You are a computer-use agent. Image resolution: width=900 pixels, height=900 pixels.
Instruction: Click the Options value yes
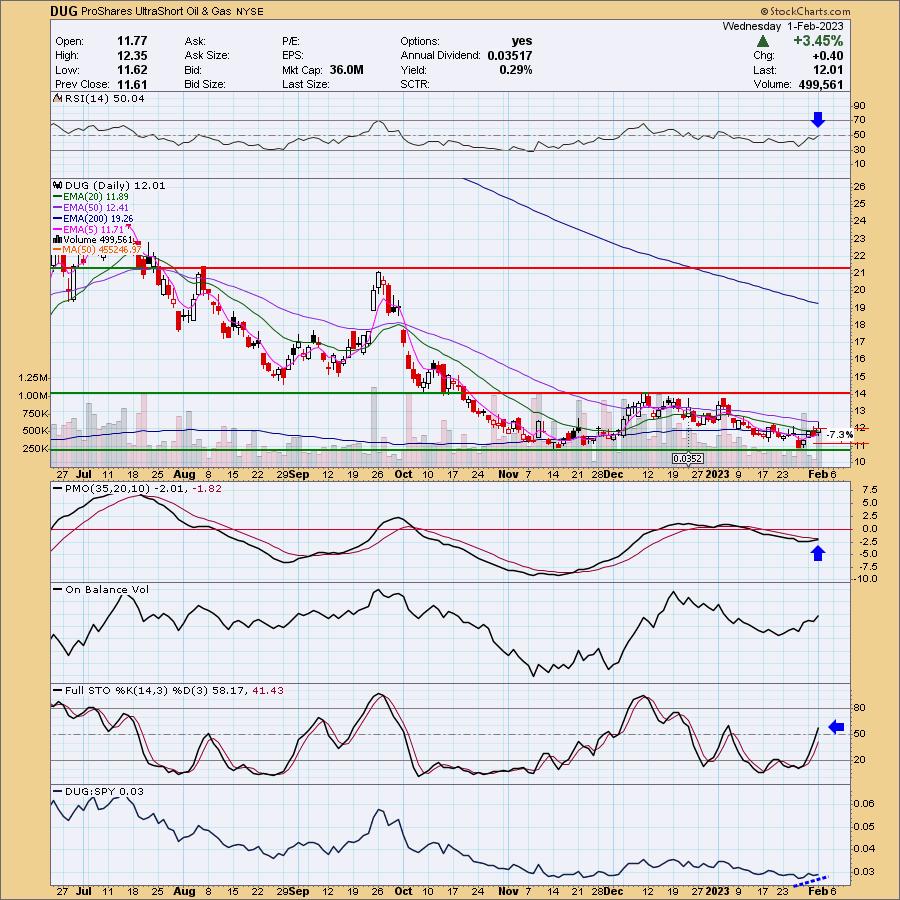522,41
